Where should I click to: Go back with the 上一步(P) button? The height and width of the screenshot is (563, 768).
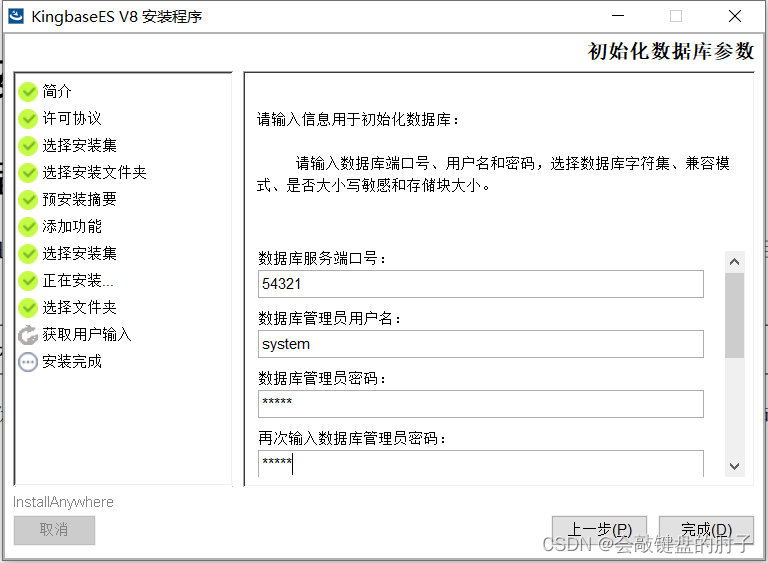point(599,530)
